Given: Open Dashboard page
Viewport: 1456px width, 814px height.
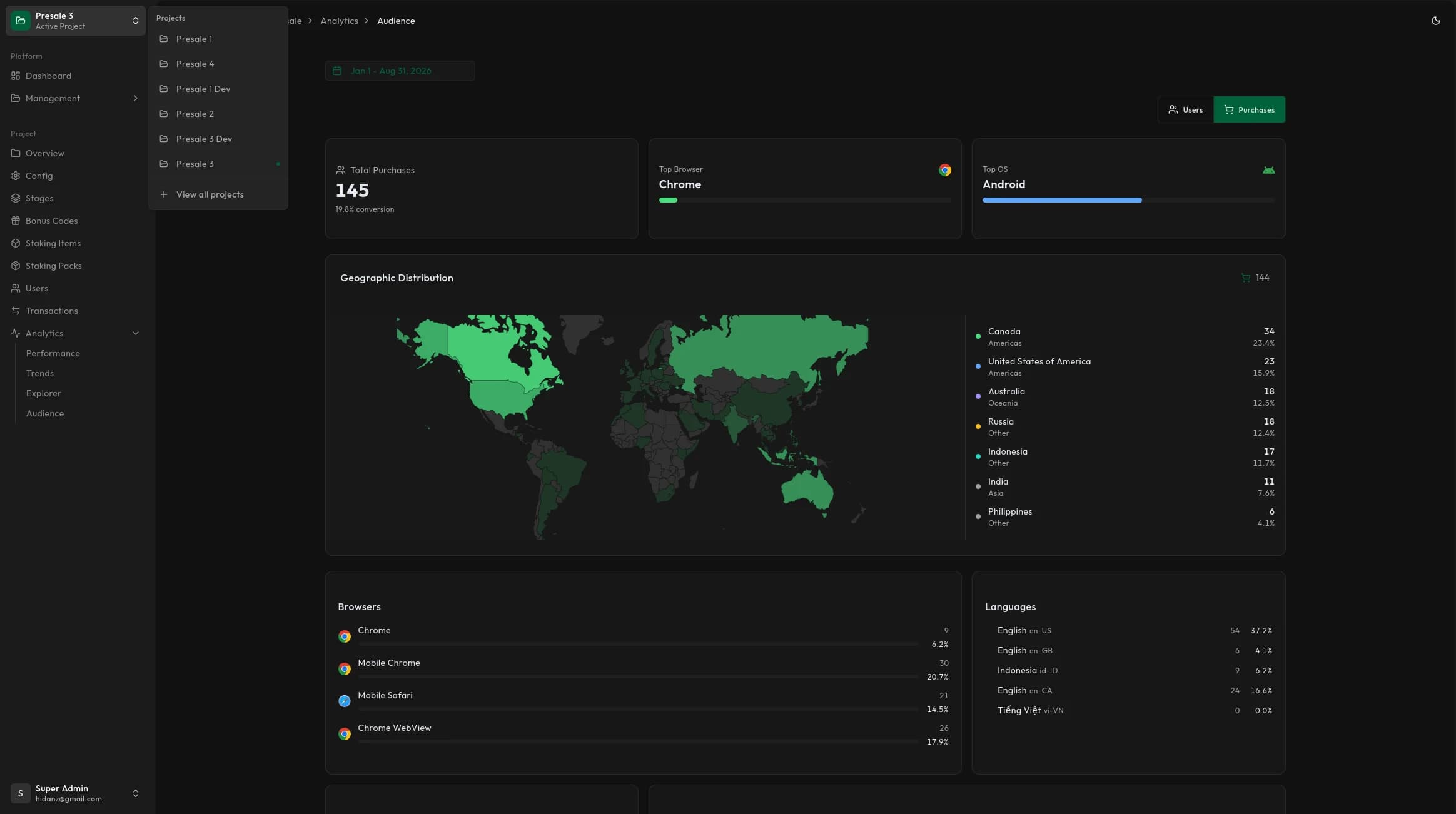Looking at the screenshot, I should (x=75, y=76).
